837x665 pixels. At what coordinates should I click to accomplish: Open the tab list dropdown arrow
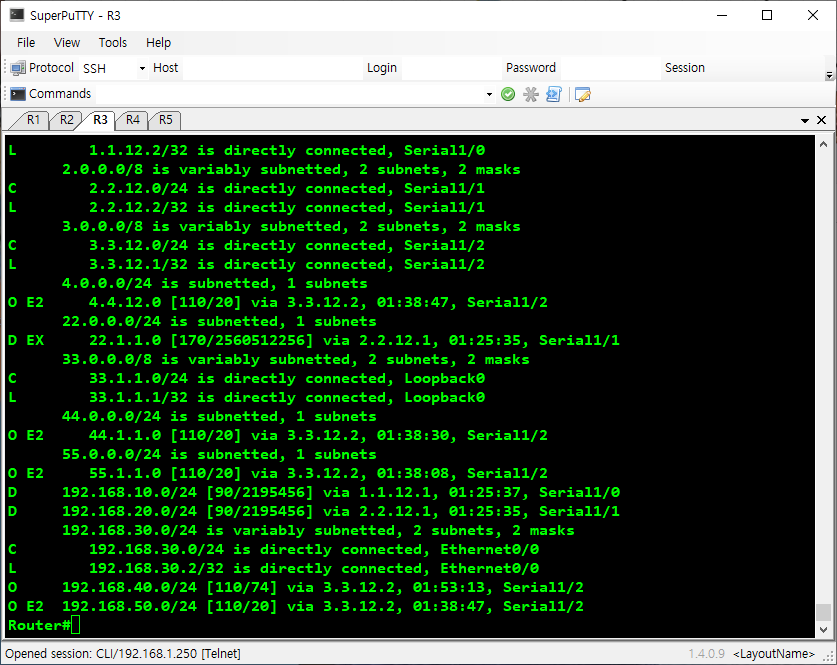pyautogui.click(x=805, y=121)
